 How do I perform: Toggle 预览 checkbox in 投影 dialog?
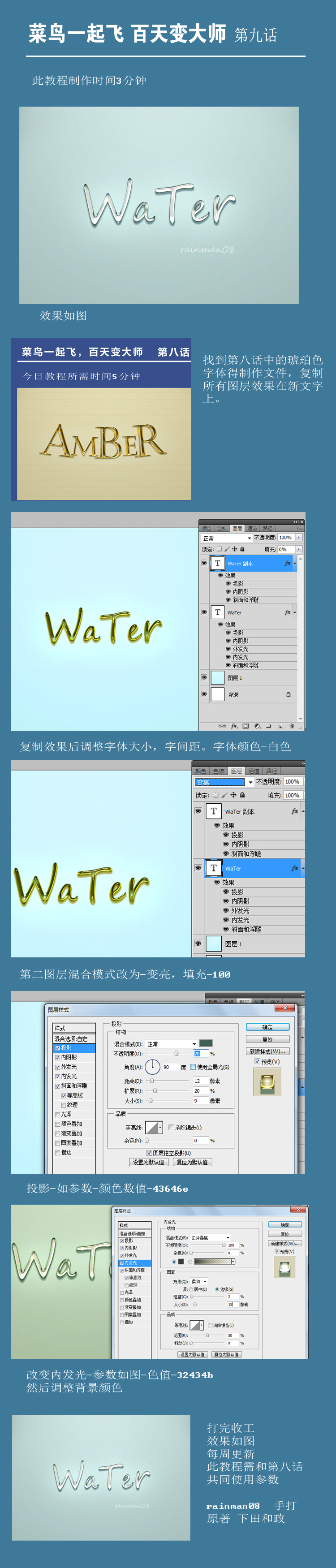point(258,1061)
